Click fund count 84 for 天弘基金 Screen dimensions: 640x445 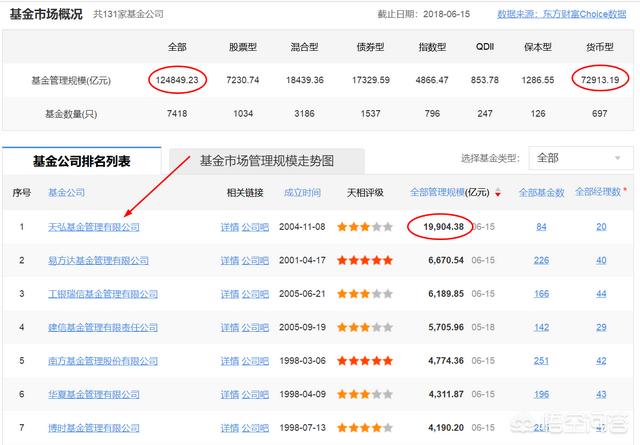tap(541, 227)
